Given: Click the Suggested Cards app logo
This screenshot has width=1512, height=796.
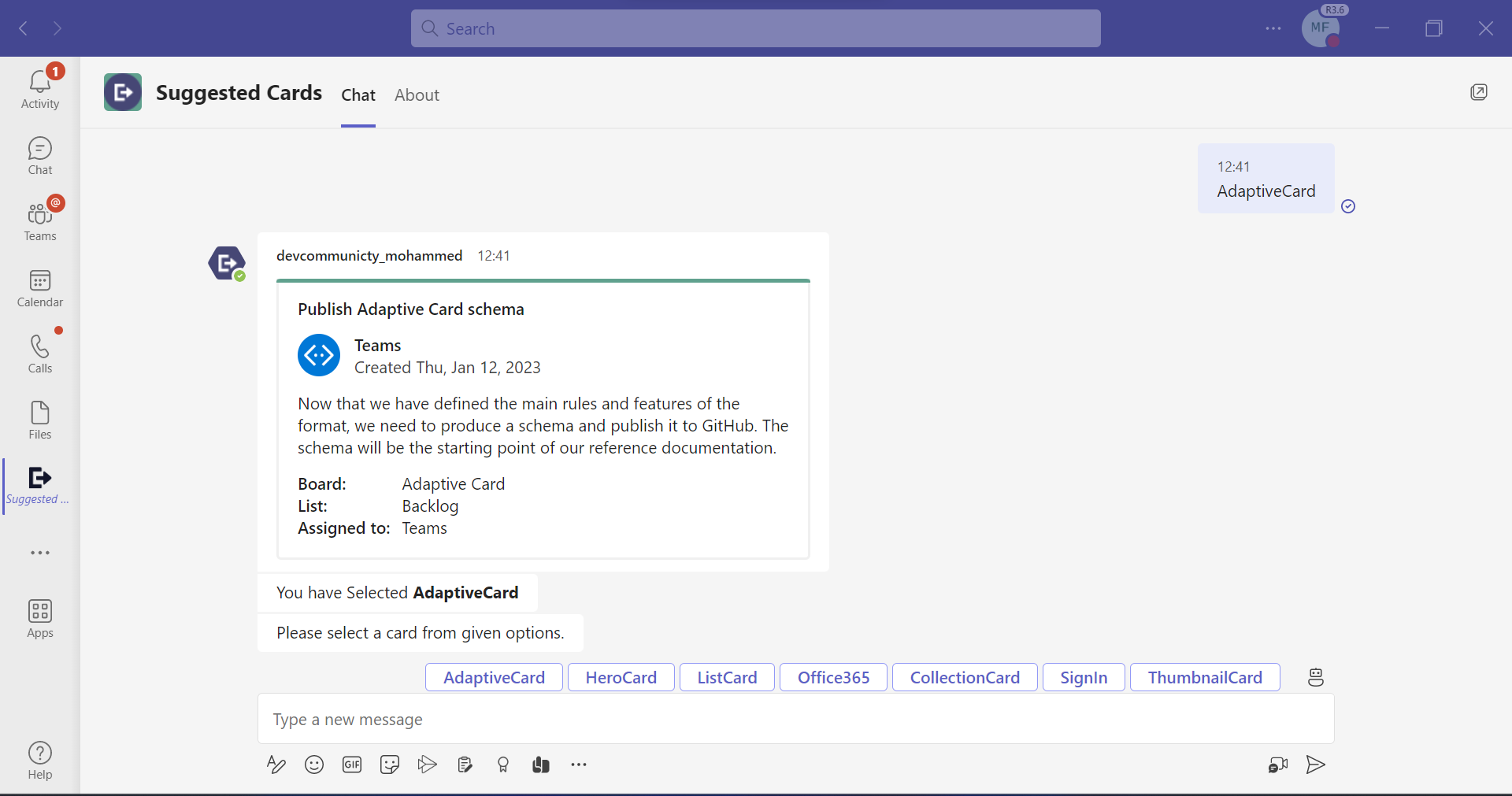Looking at the screenshot, I should click(x=123, y=92).
